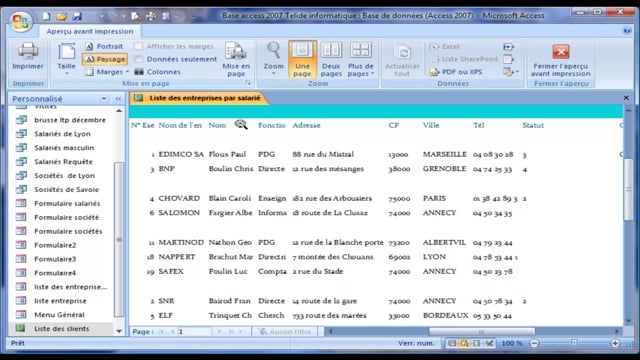The height and width of the screenshot is (360, 640).
Task: Export to Liste SharePoint
Action: pos(464,59)
